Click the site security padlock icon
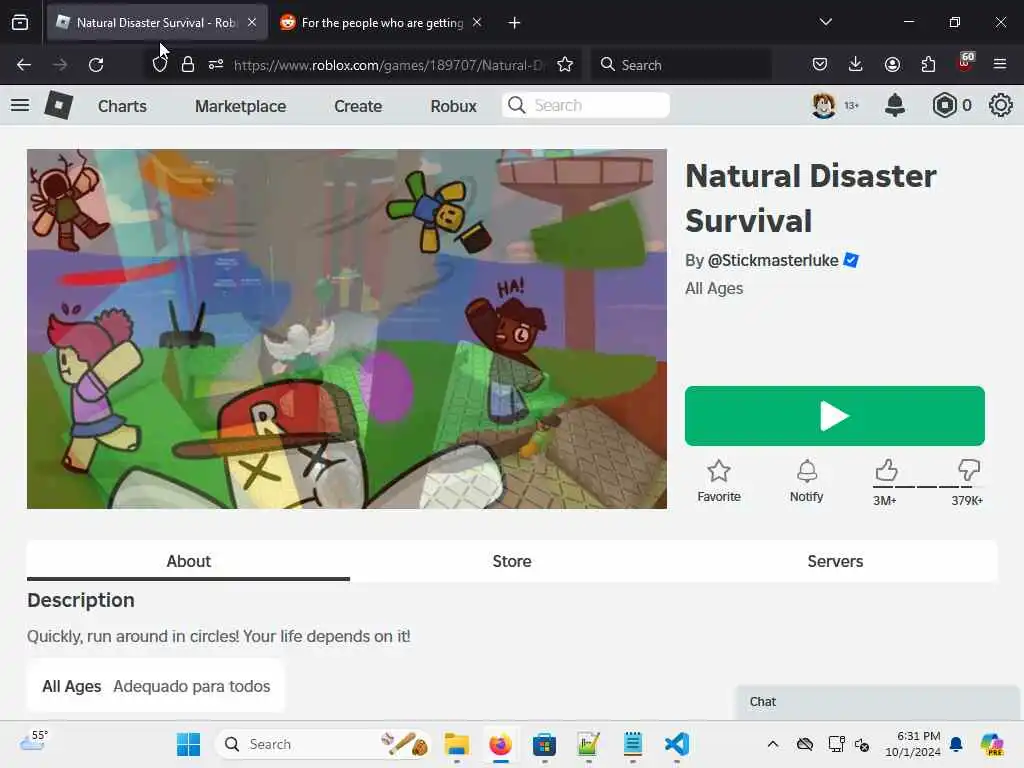The height and width of the screenshot is (768, 1024). (x=187, y=65)
